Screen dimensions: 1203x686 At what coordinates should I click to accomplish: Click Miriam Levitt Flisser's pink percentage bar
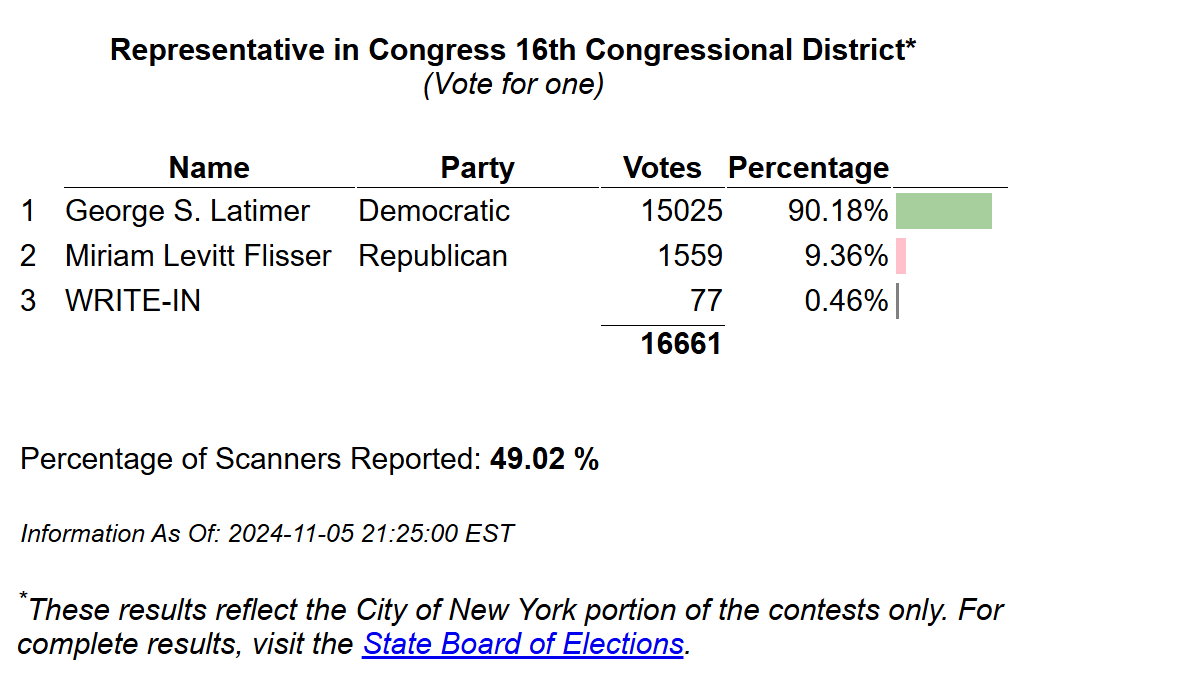[x=901, y=256]
